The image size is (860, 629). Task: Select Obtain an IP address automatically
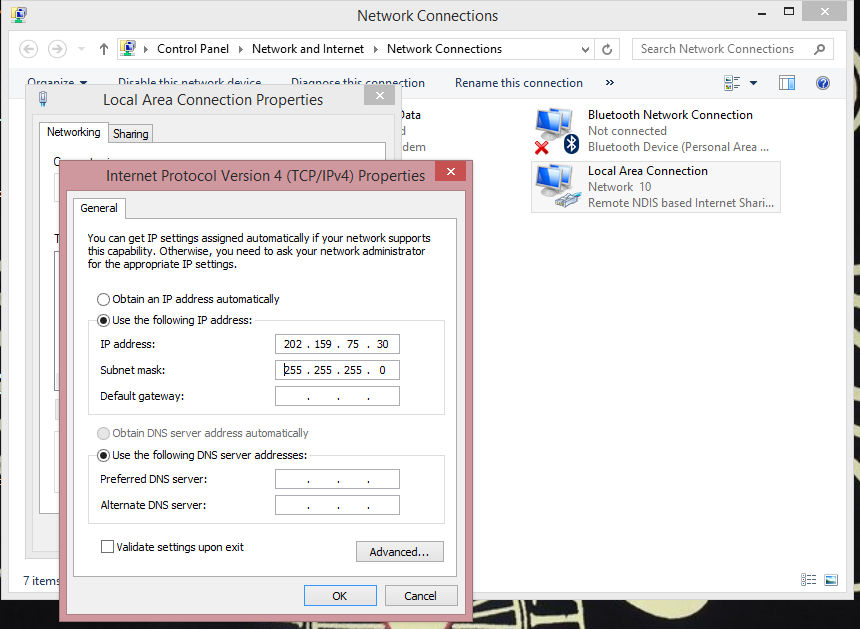(188, 299)
